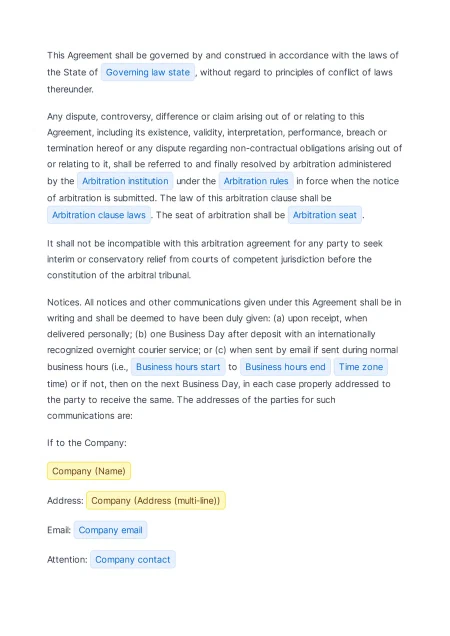Open the Company email field
The height and width of the screenshot is (636, 450).
pyautogui.click(x=110, y=530)
